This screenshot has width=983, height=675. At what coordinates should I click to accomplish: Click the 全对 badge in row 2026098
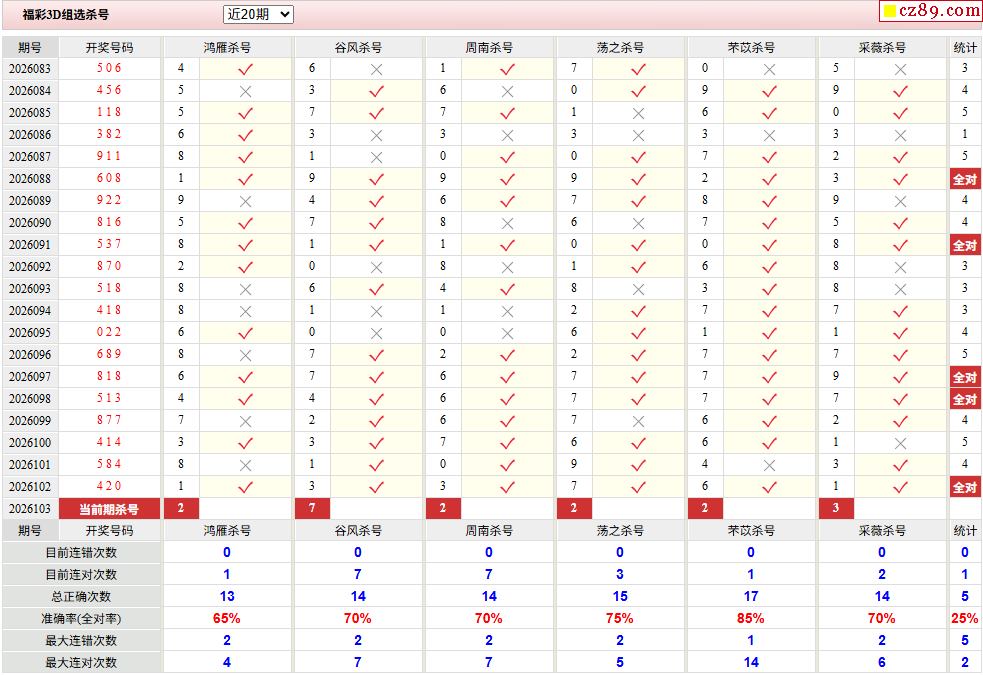point(965,399)
